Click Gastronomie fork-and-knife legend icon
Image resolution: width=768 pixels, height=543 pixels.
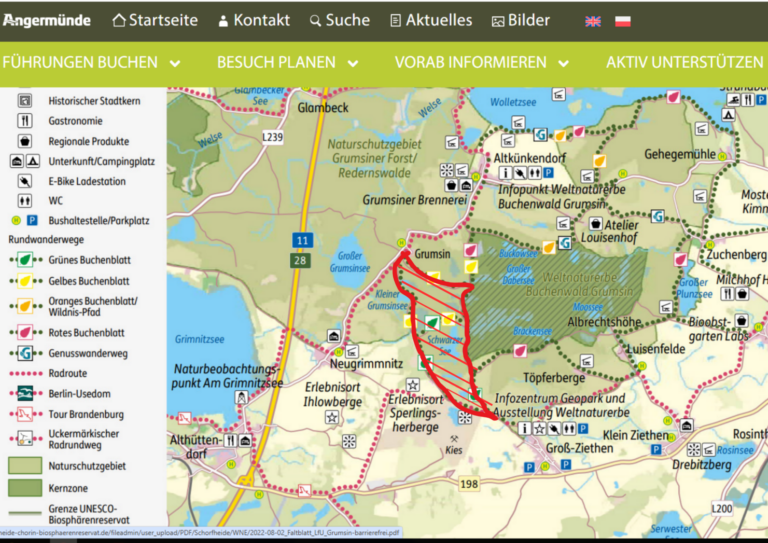point(24,120)
